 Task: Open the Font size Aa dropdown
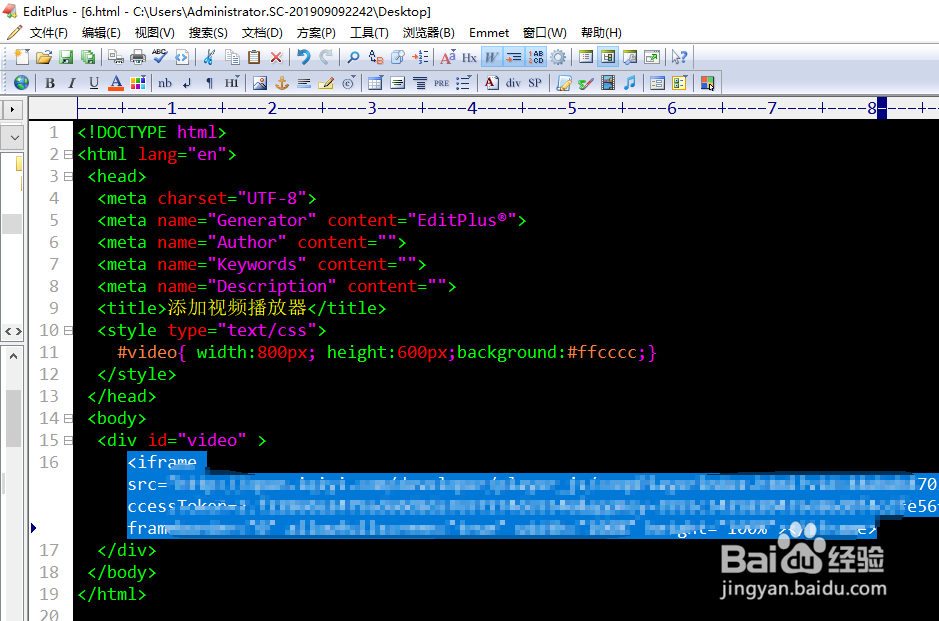coord(447,57)
